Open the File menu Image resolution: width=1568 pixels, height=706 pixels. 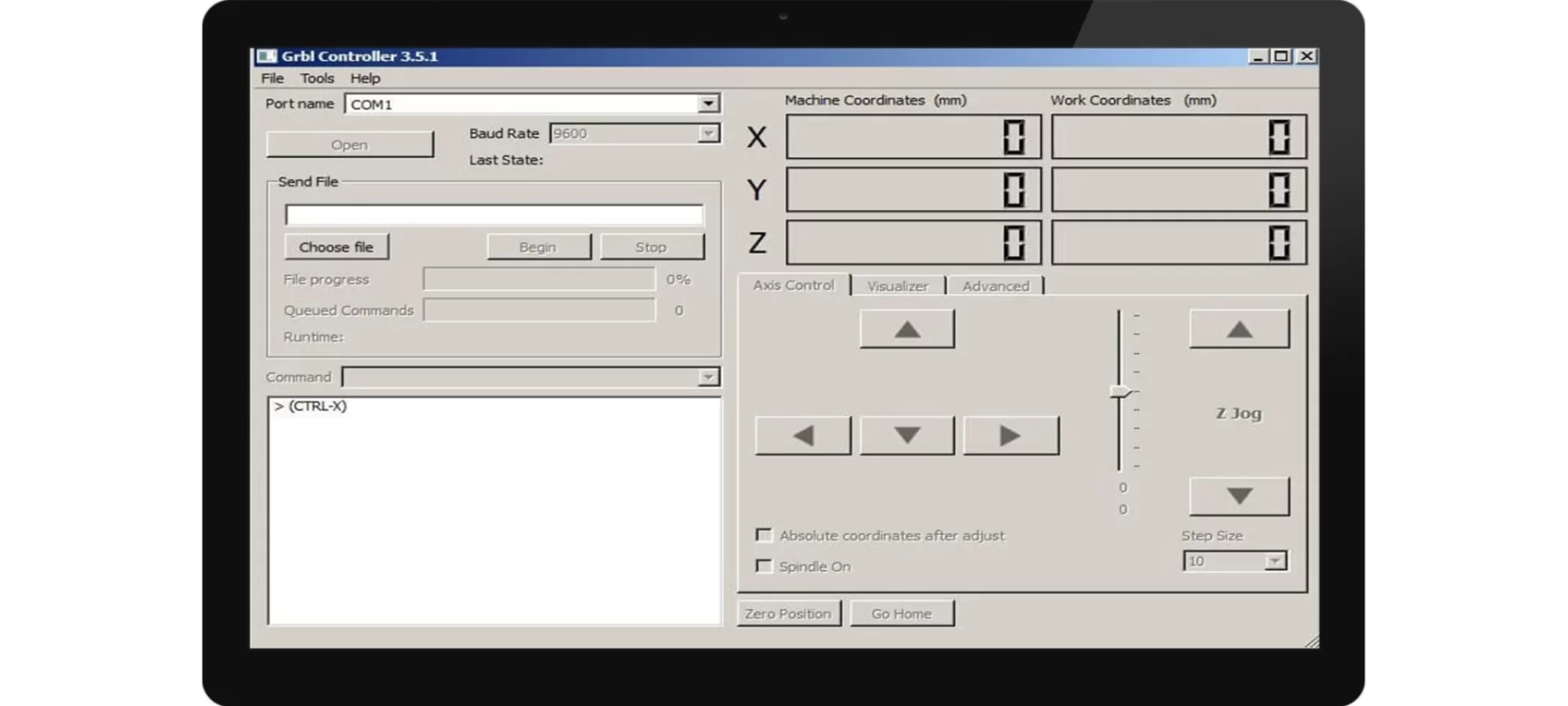272,78
